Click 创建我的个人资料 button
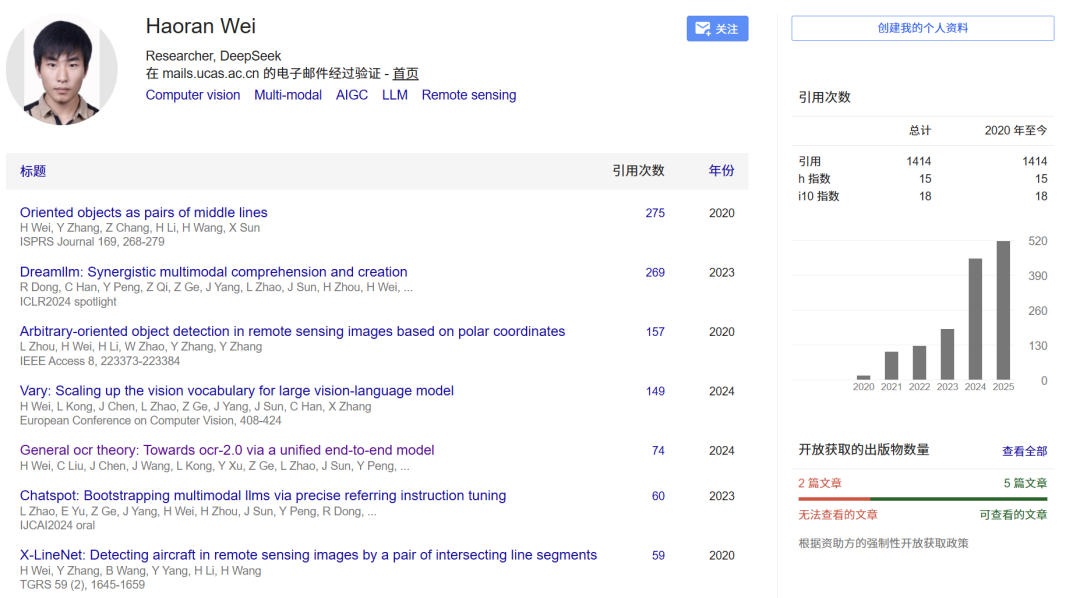 click(x=922, y=28)
